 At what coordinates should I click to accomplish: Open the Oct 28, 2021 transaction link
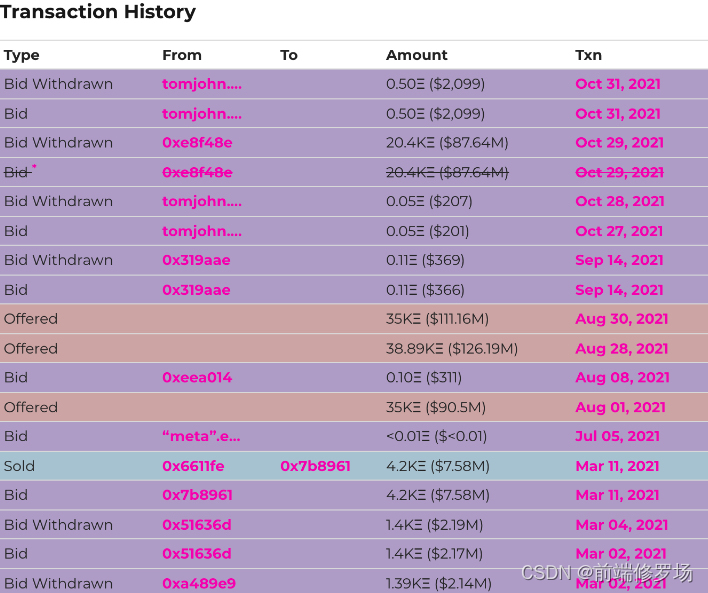coord(619,201)
